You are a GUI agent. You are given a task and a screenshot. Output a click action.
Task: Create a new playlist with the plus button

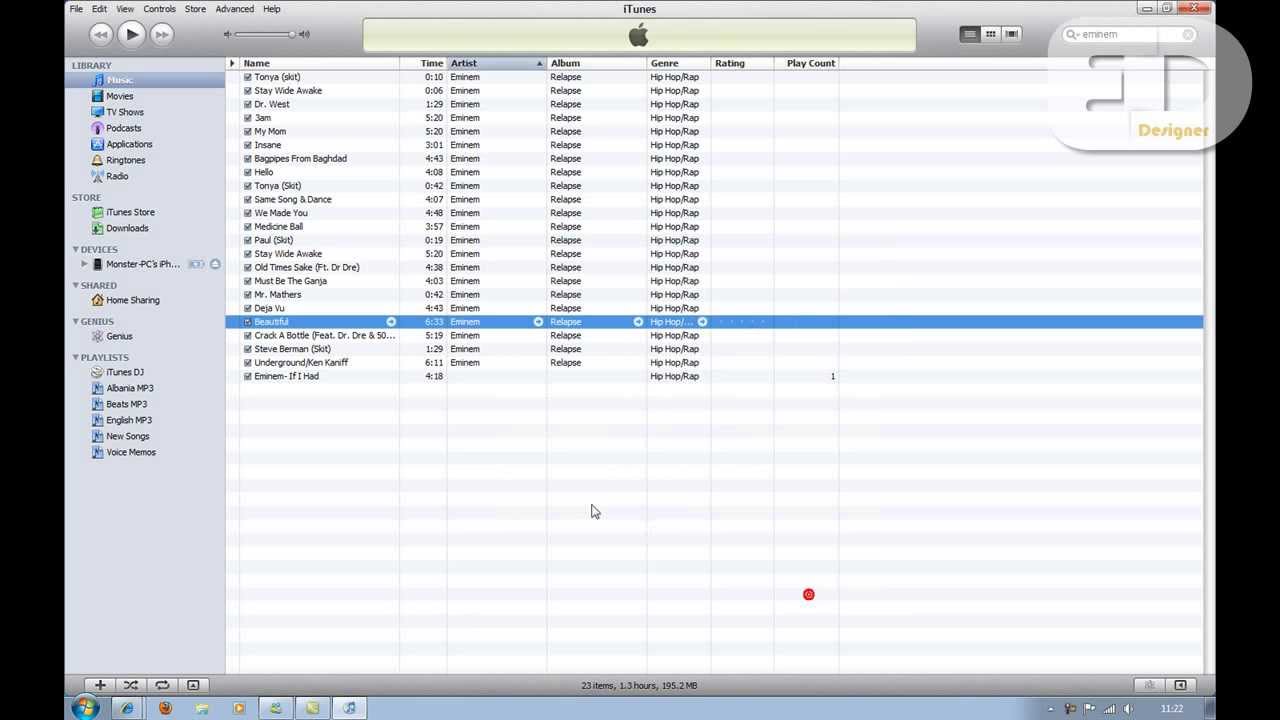point(100,685)
